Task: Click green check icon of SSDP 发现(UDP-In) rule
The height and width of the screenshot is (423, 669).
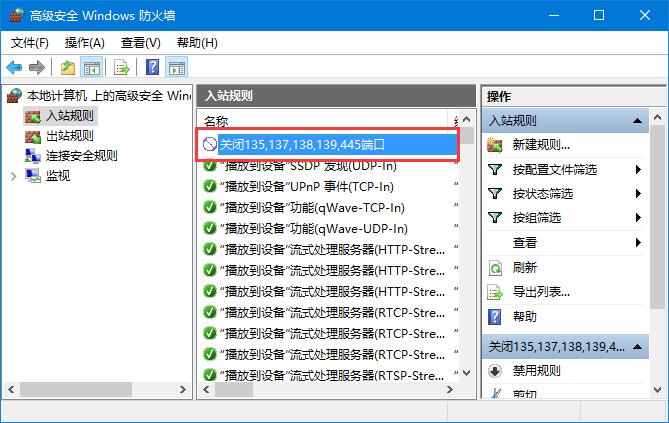Action: point(209,165)
